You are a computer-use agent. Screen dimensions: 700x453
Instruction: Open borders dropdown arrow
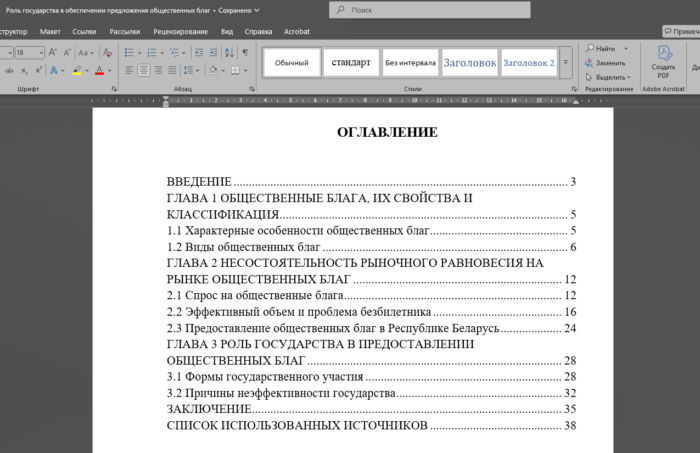click(x=245, y=71)
